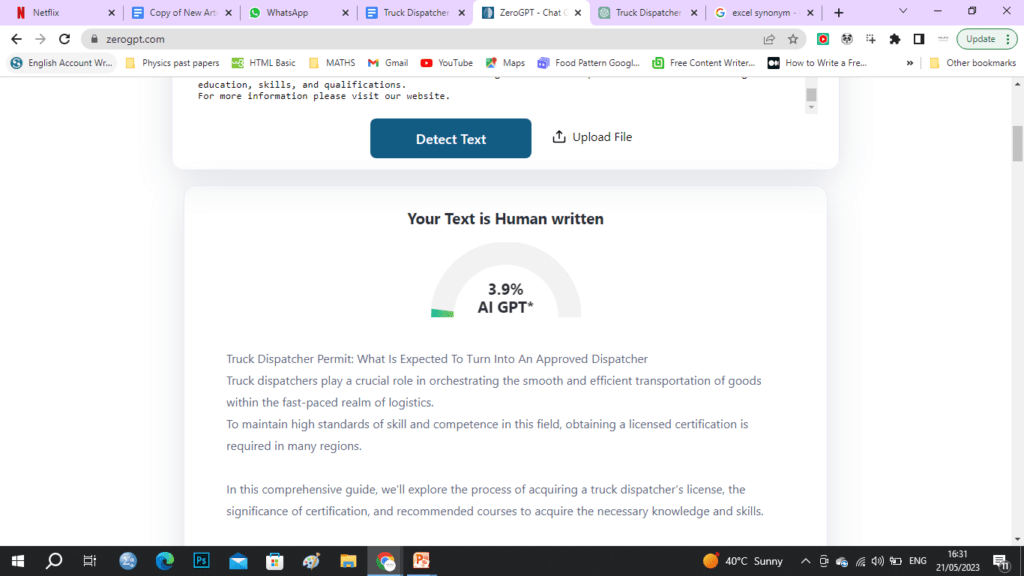Viewport: 1024px width, 576px height.
Task: Open the notification center icon
Action: click(1002, 561)
